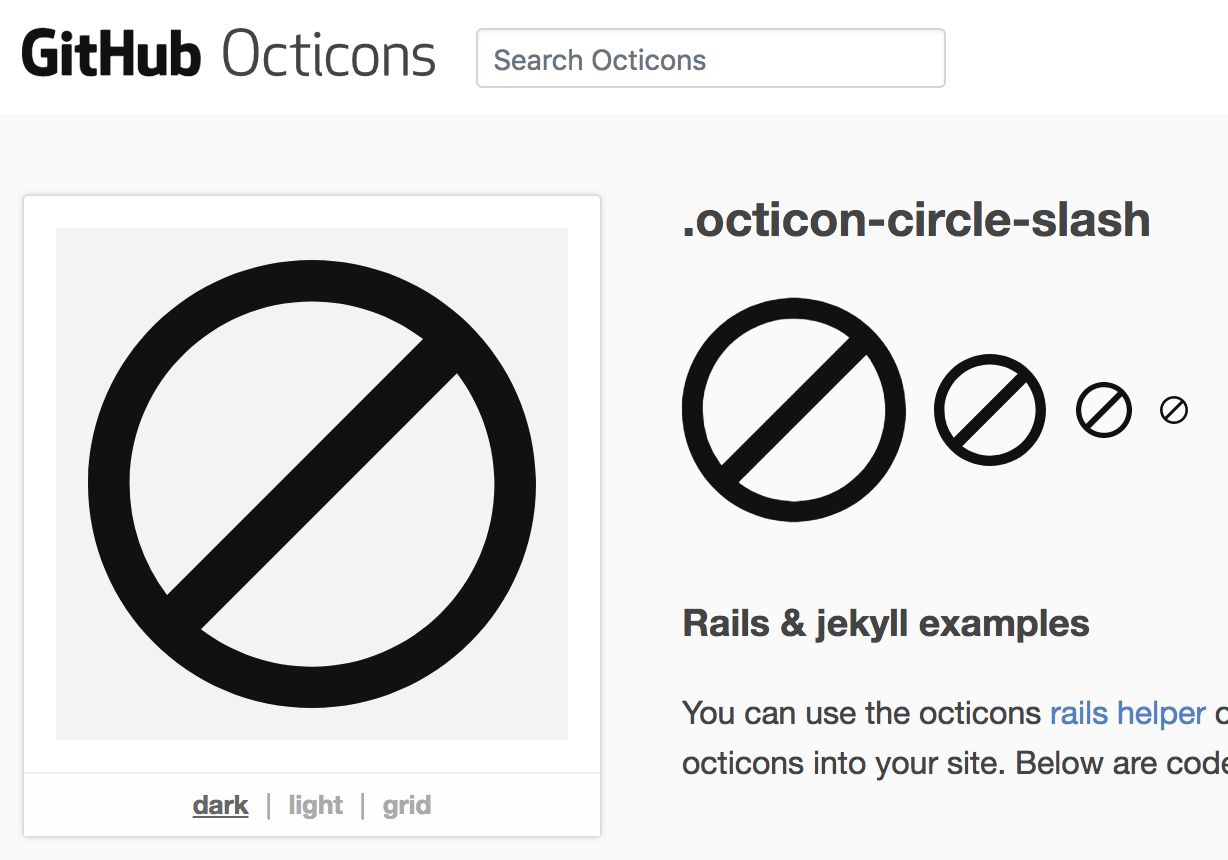Click the smallest circle-slash size sample
1228x860 pixels.
pos(1173,410)
